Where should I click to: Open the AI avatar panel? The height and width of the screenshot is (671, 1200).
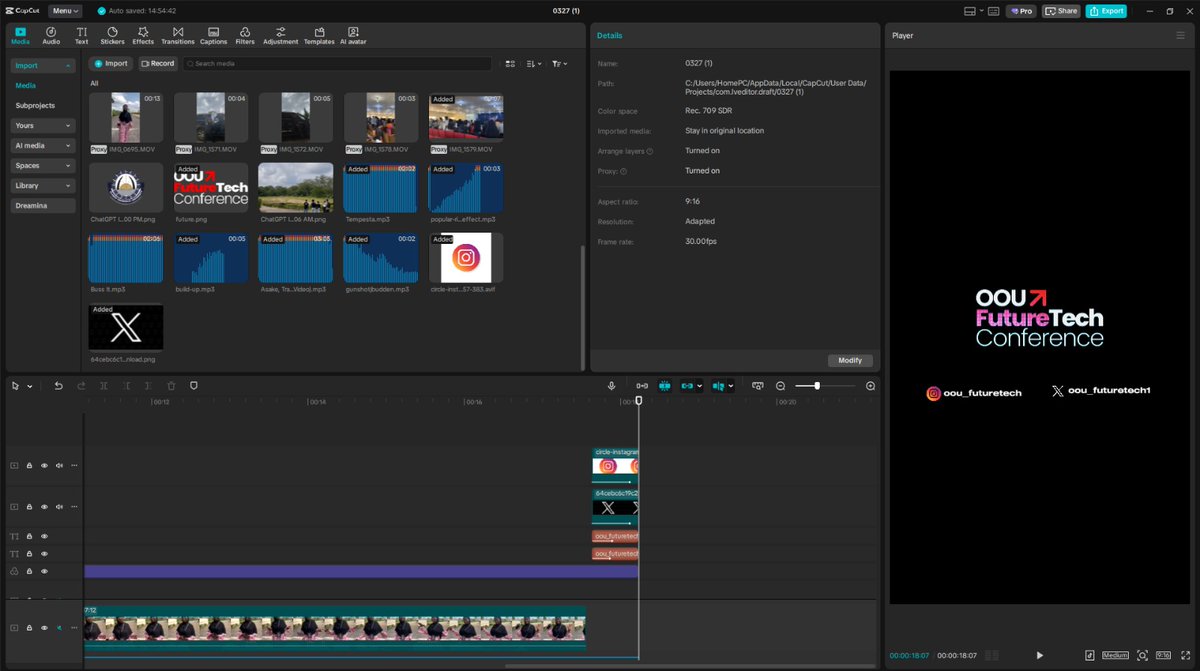pyautogui.click(x=353, y=36)
